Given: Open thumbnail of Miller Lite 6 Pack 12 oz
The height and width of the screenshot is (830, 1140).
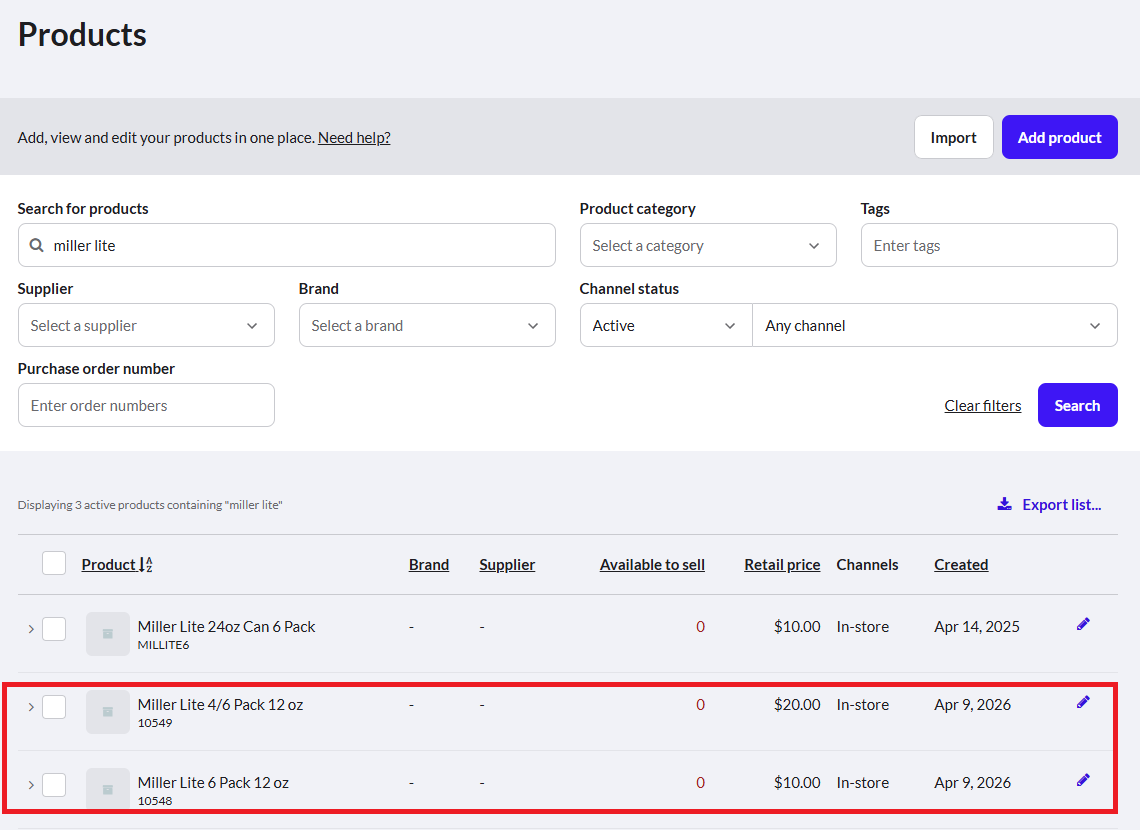Looking at the screenshot, I should coord(108,789).
